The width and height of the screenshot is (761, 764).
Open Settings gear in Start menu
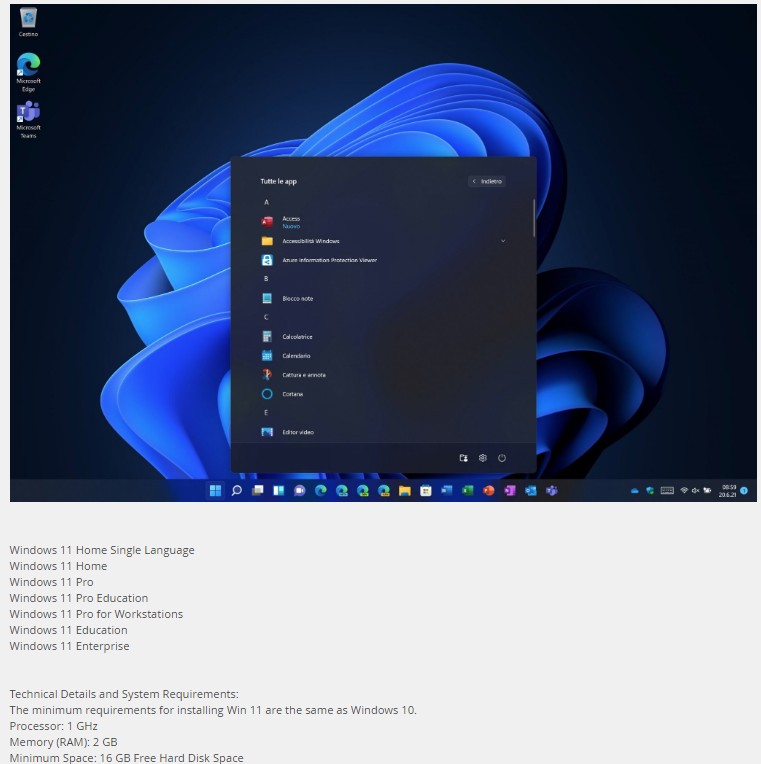[482, 458]
